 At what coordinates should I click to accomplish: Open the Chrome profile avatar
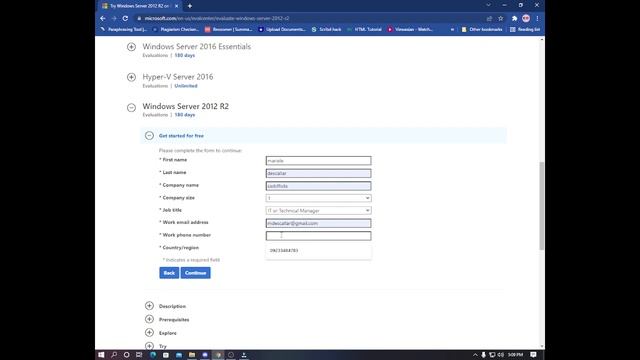pos(526,18)
